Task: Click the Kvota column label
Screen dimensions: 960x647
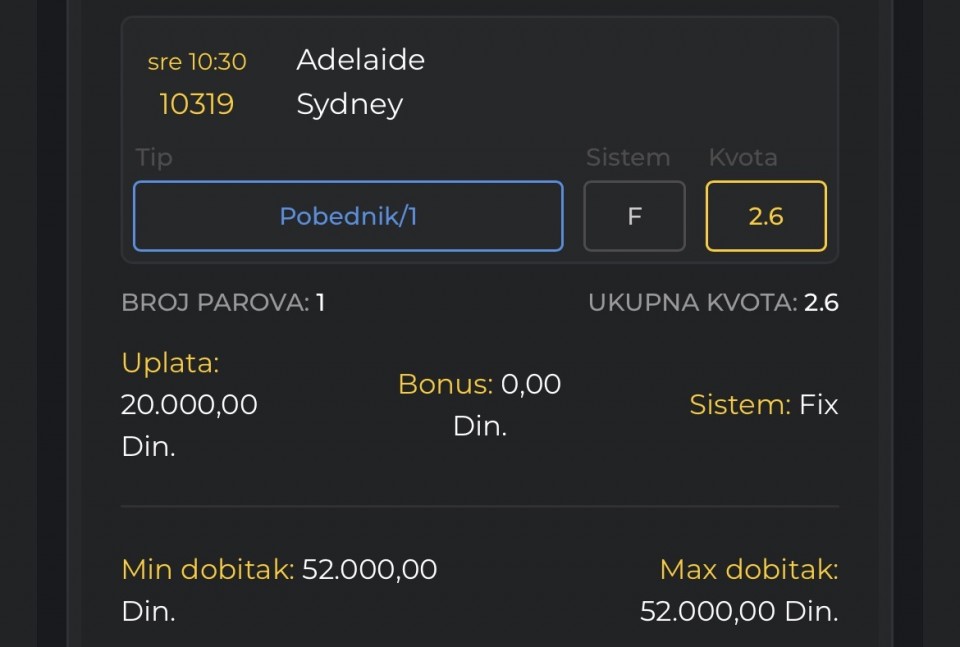Action: (743, 158)
